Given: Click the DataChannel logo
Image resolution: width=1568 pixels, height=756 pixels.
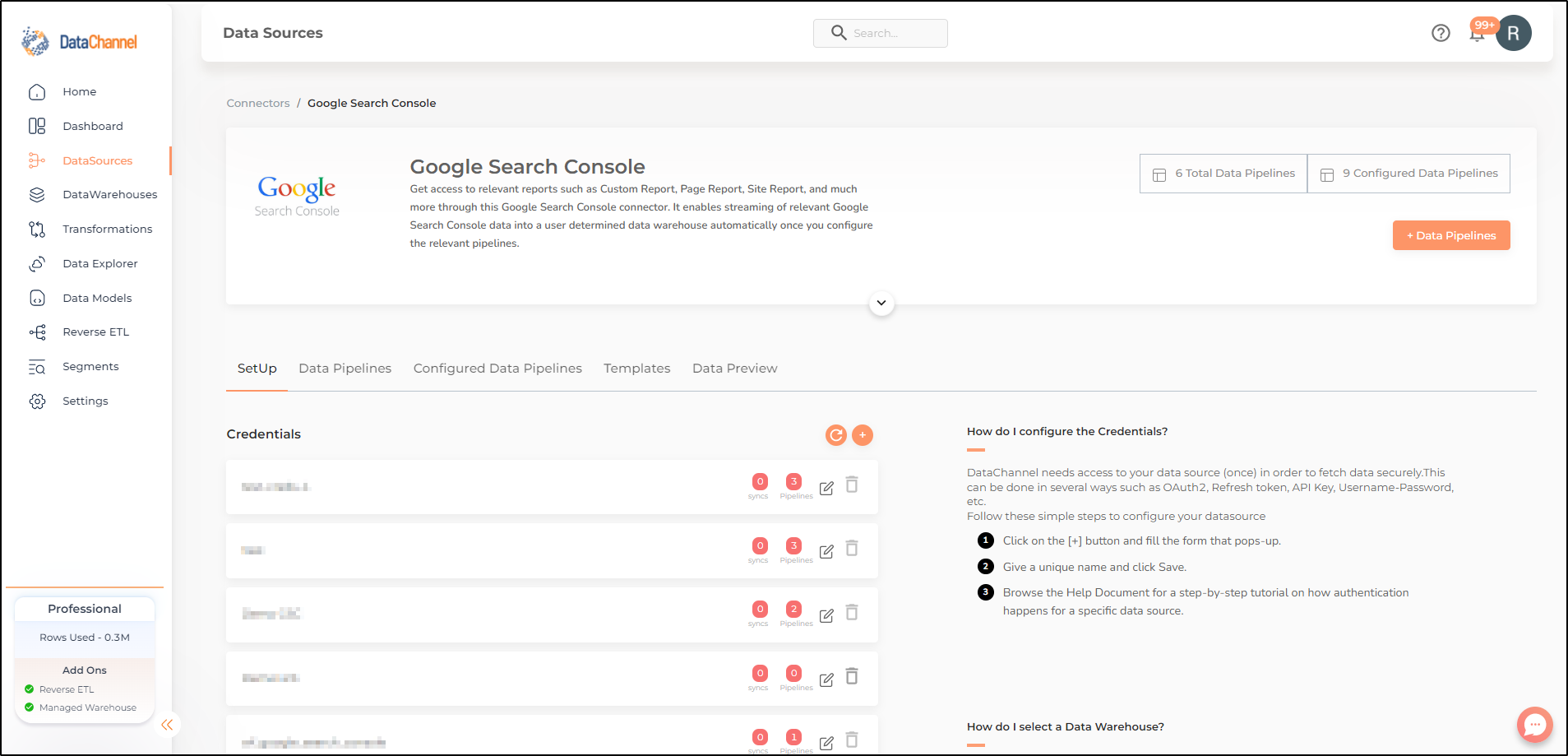Looking at the screenshot, I should 80,41.
